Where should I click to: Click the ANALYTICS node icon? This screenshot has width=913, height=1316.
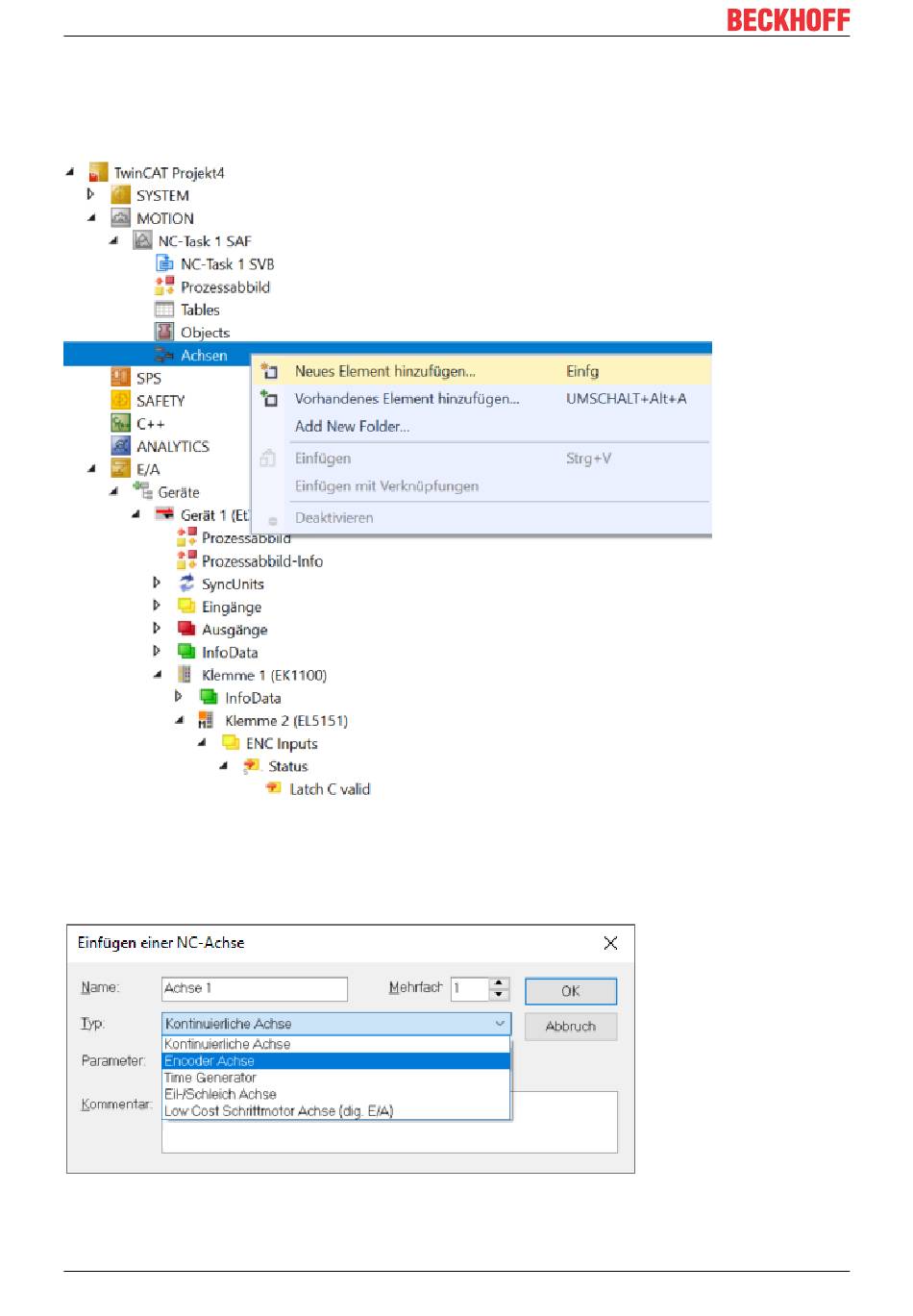tap(120, 446)
